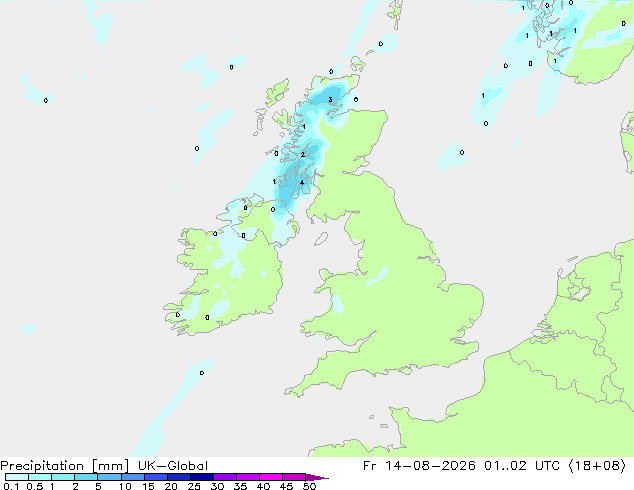Image resolution: width=634 pixels, height=490 pixels.
Task: Click the 0.1–0.5 mm legend swatch
Action: coord(17,477)
